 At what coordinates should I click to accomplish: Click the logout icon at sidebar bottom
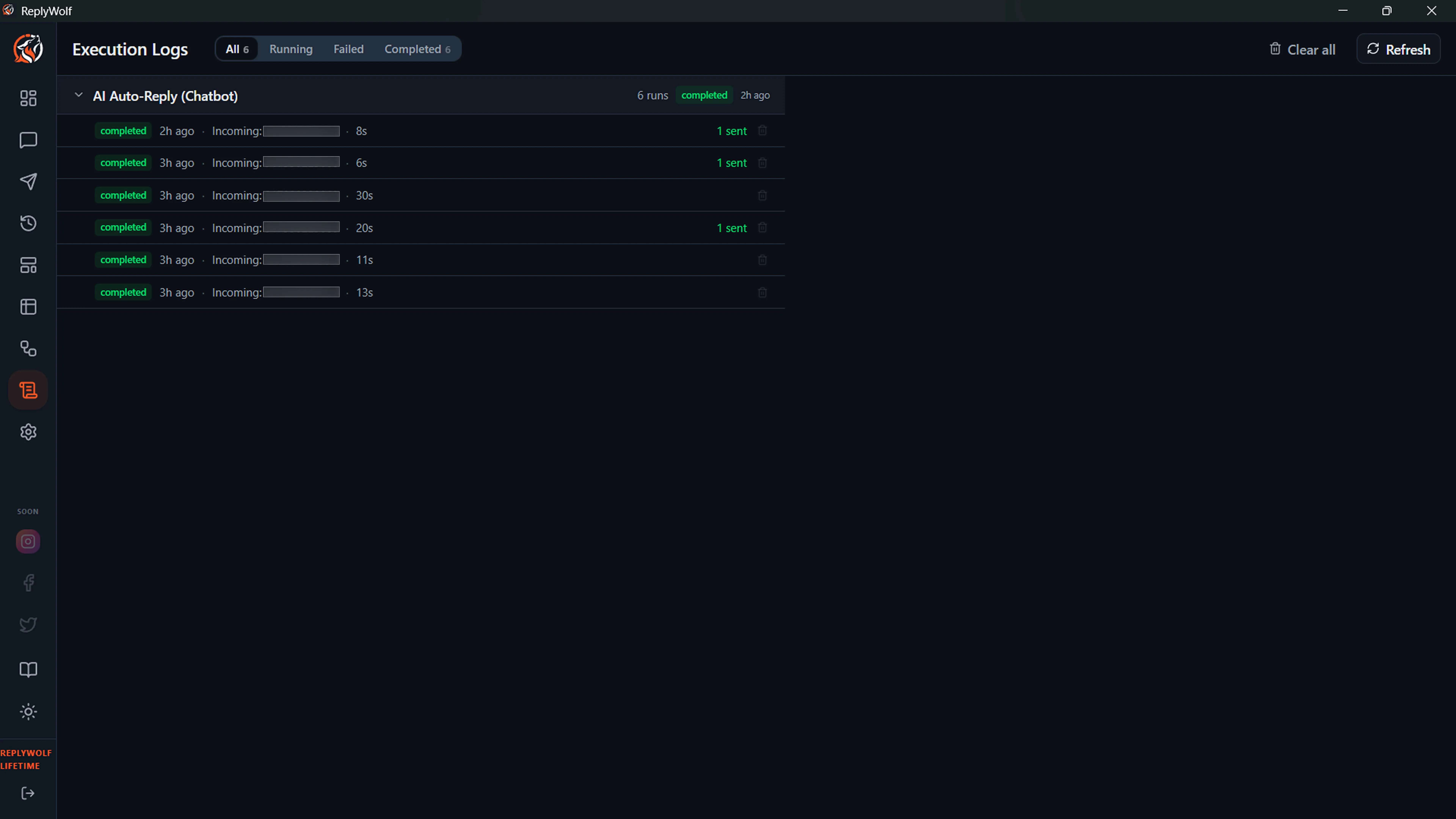point(28,793)
